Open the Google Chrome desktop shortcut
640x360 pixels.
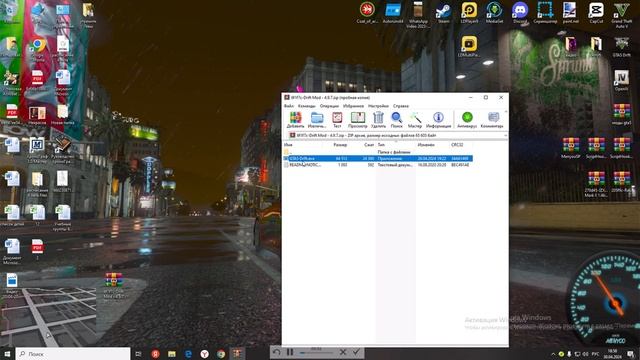click(x=37, y=49)
